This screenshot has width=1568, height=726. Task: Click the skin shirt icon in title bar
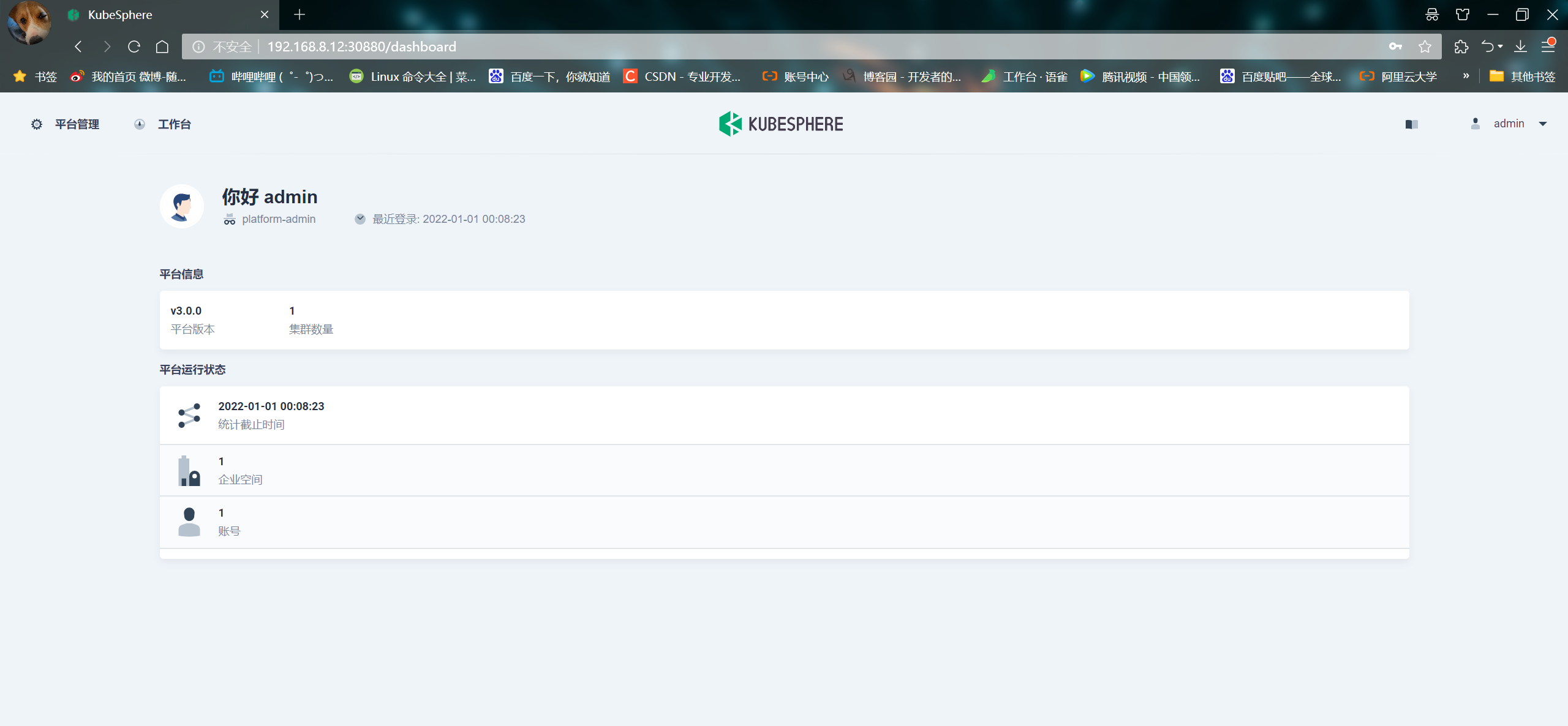coord(1463,15)
